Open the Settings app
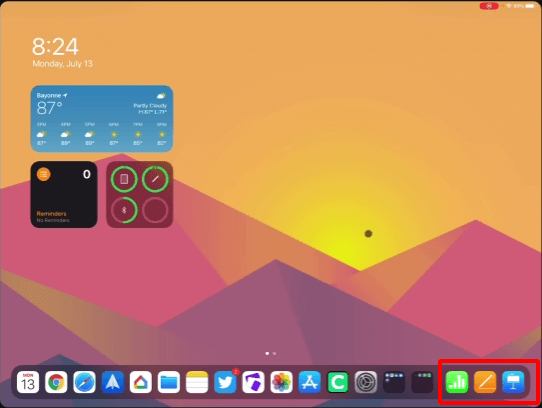Viewport: 542px width, 408px height. 366,382
